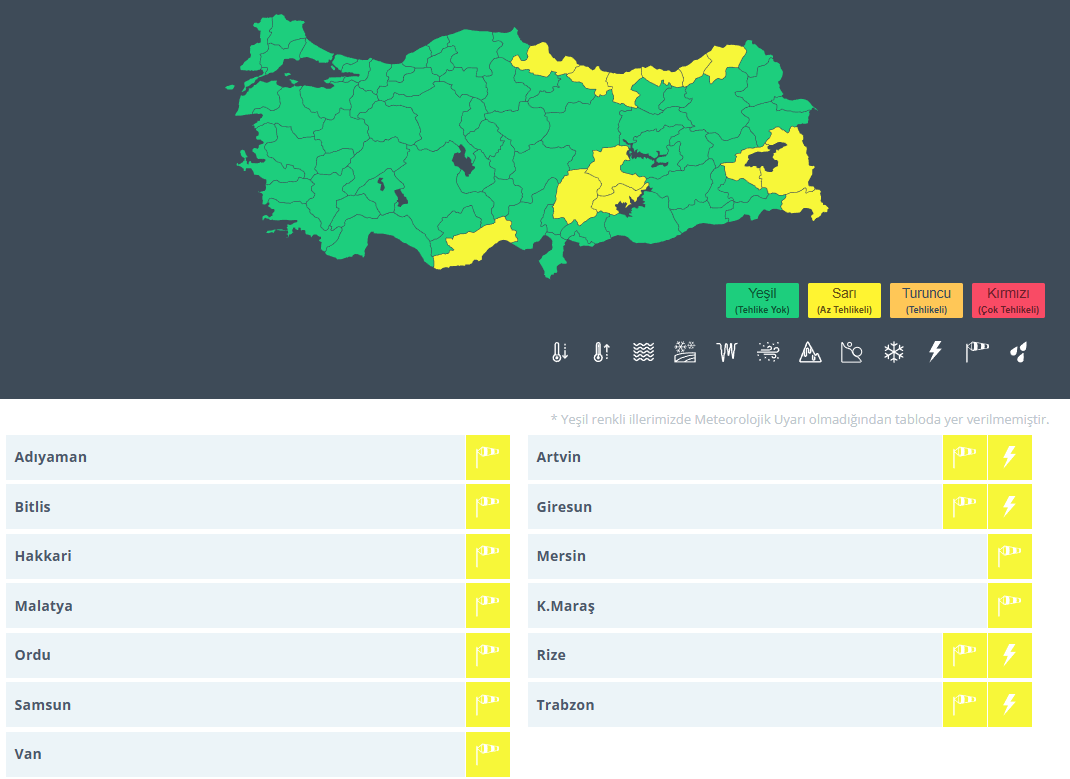Click the avalanche mountain icon
The height and width of the screenshot is (779, 1070).
pyautogui.click(x=810, y=352)
